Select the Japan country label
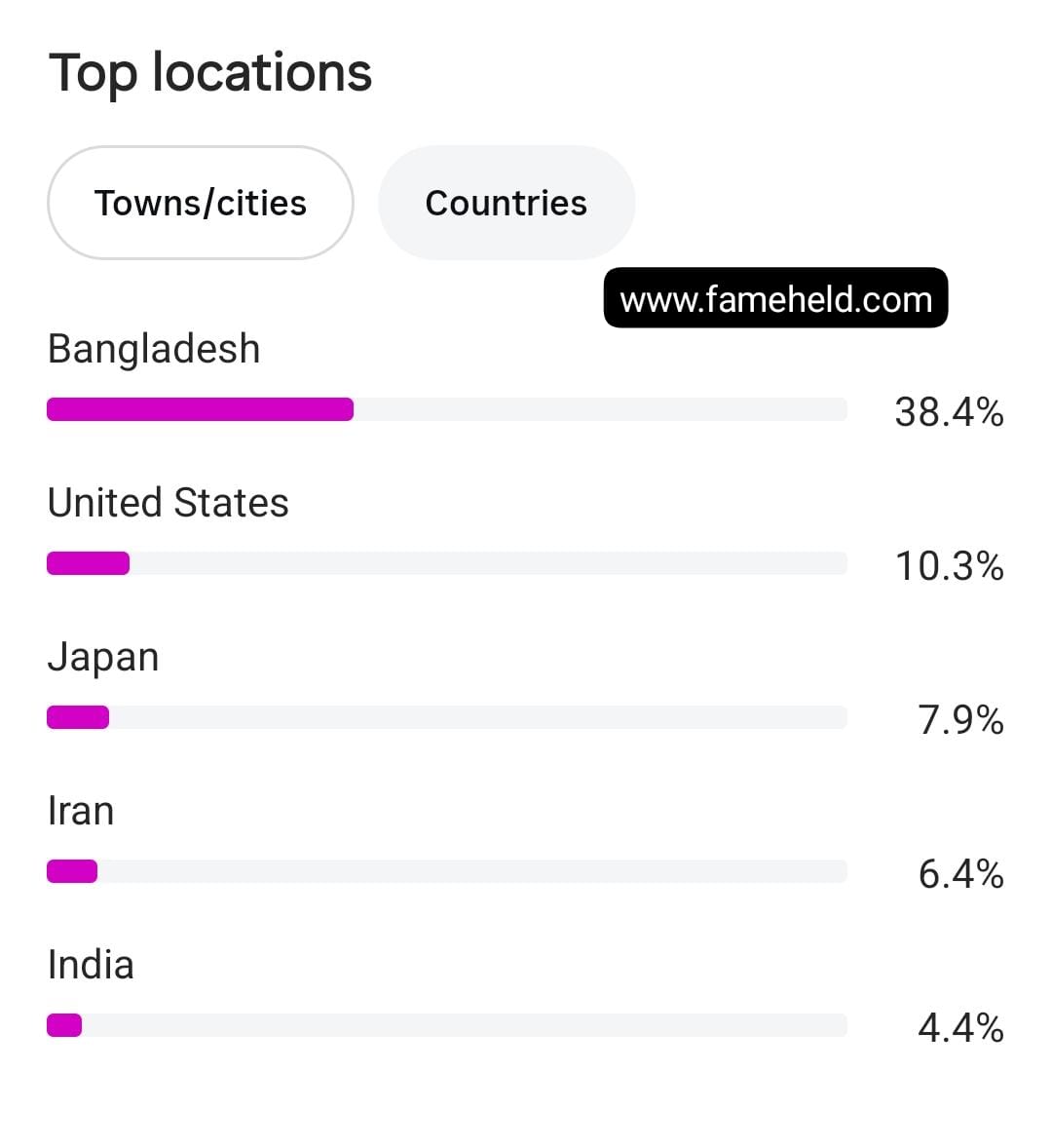Viewport: 1052px width, 1148px height. click(103, 657)
